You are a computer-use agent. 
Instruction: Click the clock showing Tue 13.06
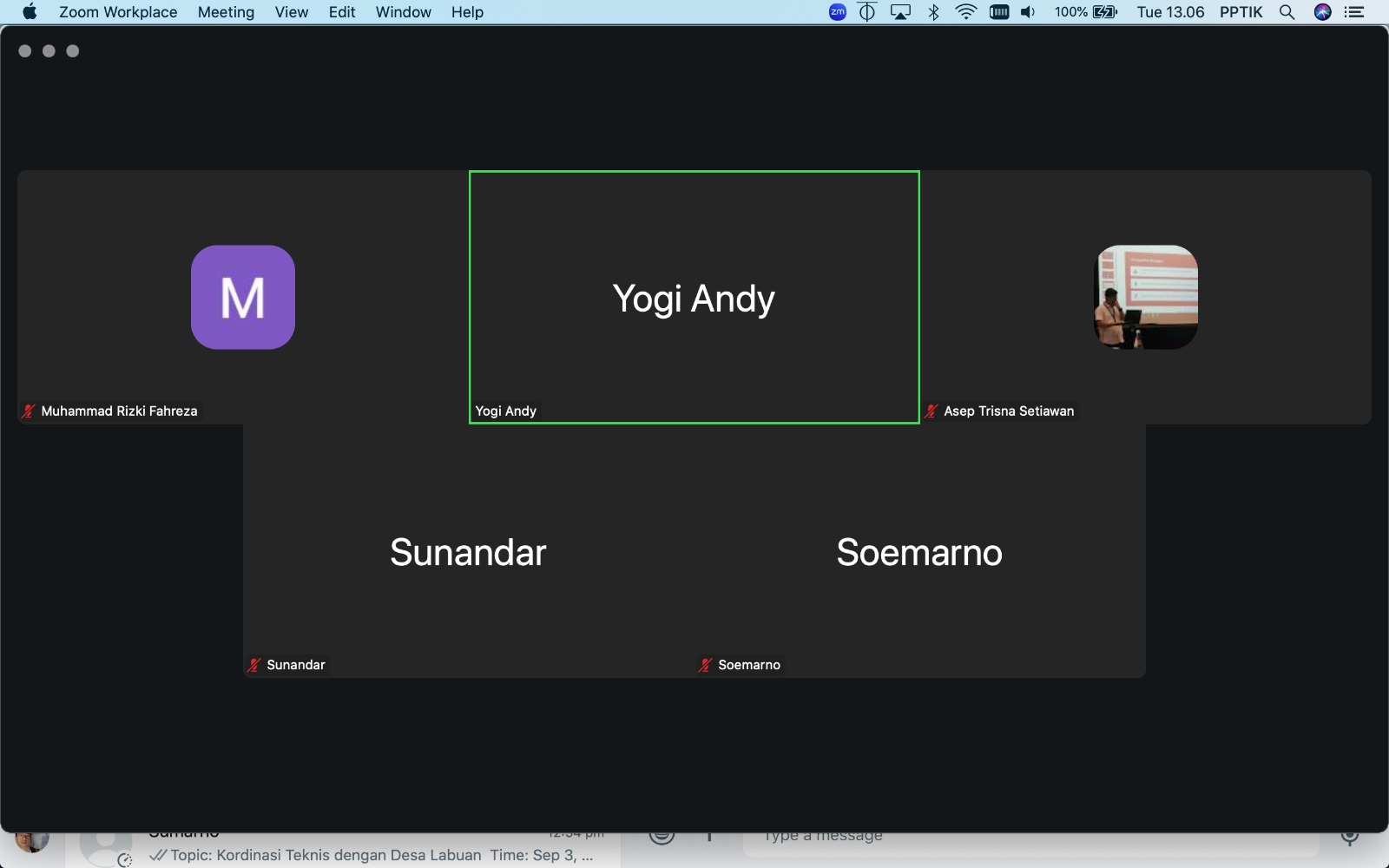(1170, 12)
